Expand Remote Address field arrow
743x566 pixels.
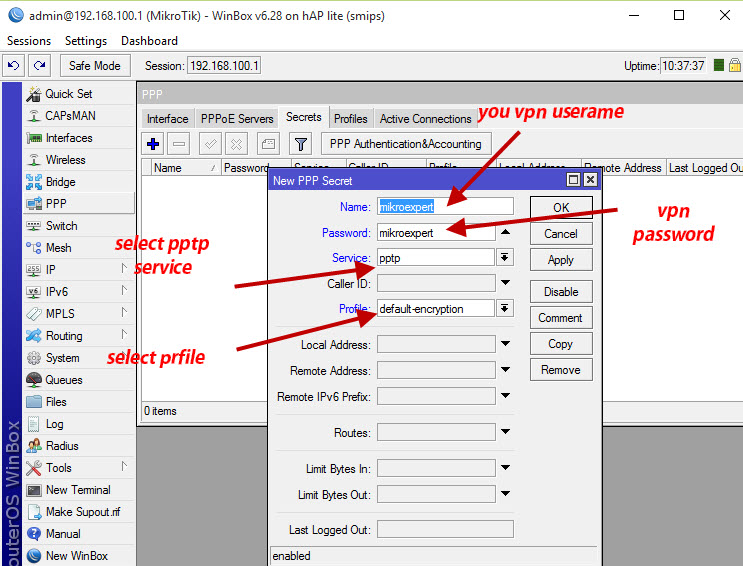pyautogui.click(x=506, y=369)
